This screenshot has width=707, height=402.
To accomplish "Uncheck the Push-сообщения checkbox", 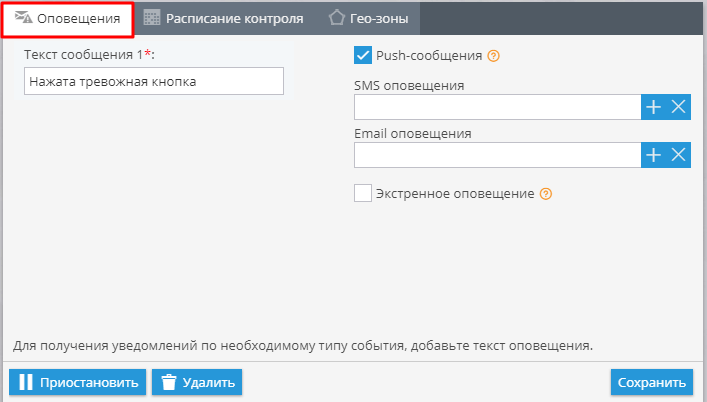I will [363, 55].
